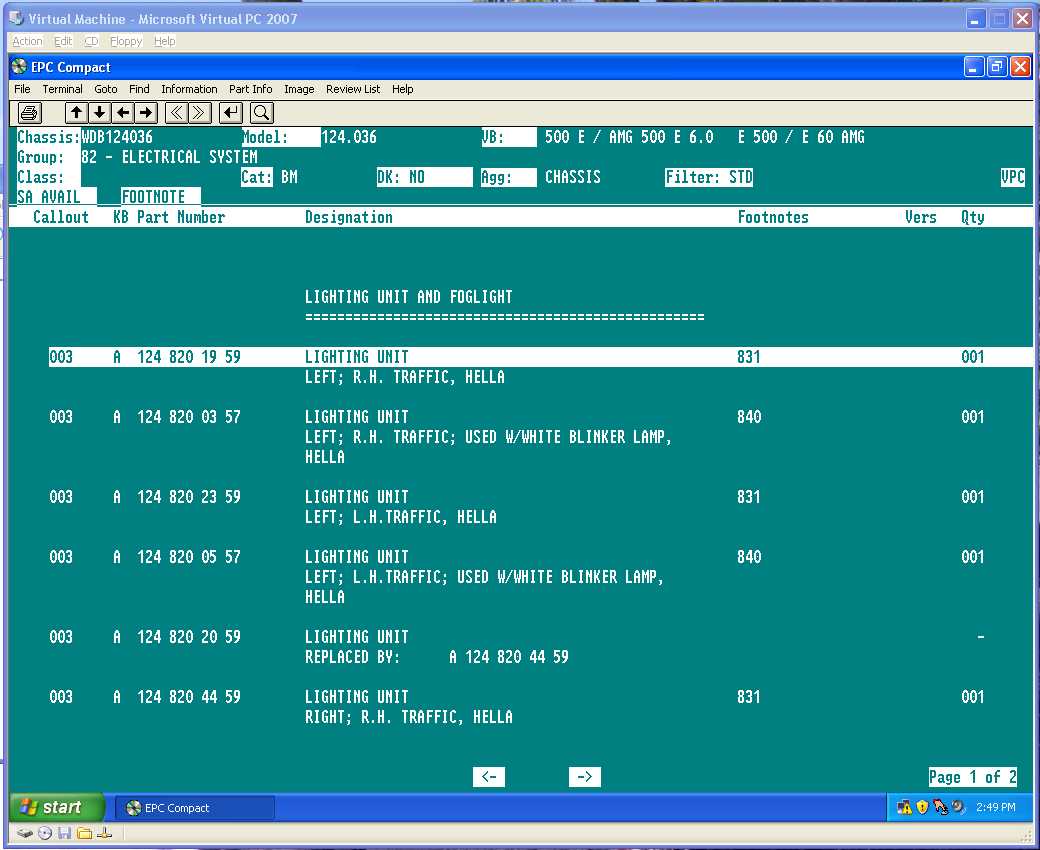Click the double left chevron button

click(176, 112)
